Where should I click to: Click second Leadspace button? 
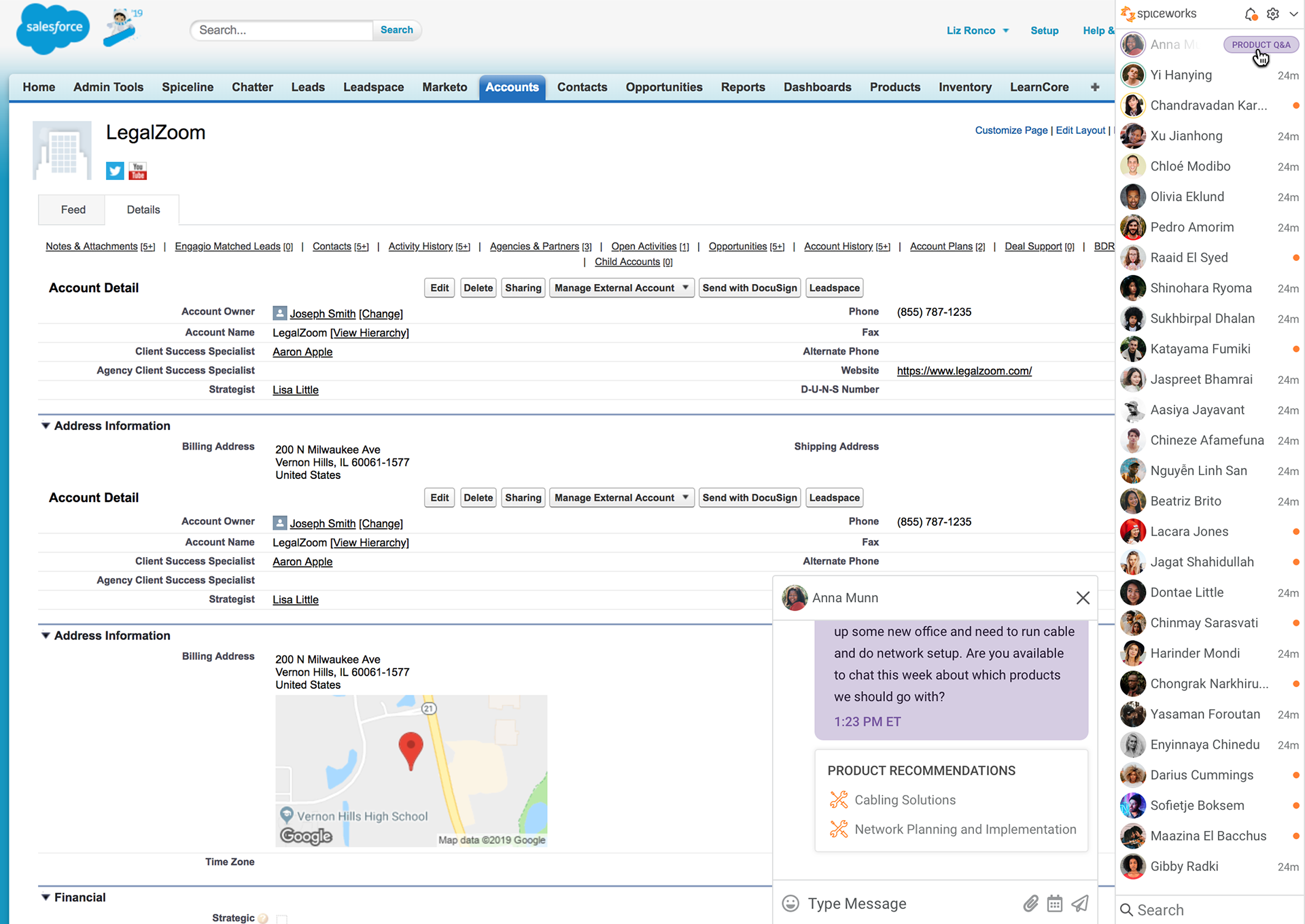tap(834, 498)
